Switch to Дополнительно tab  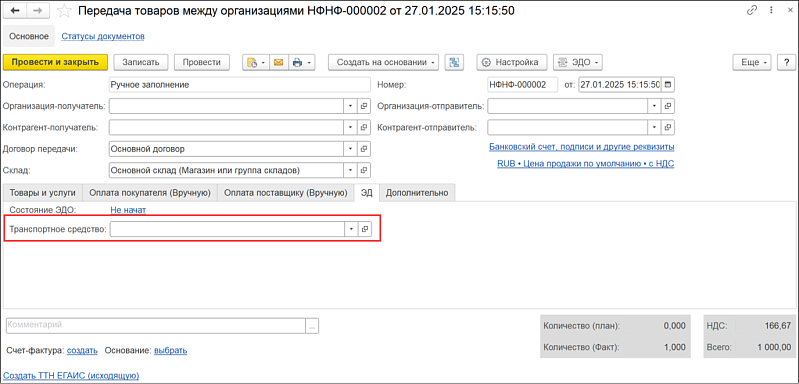(x=417, y=193)
